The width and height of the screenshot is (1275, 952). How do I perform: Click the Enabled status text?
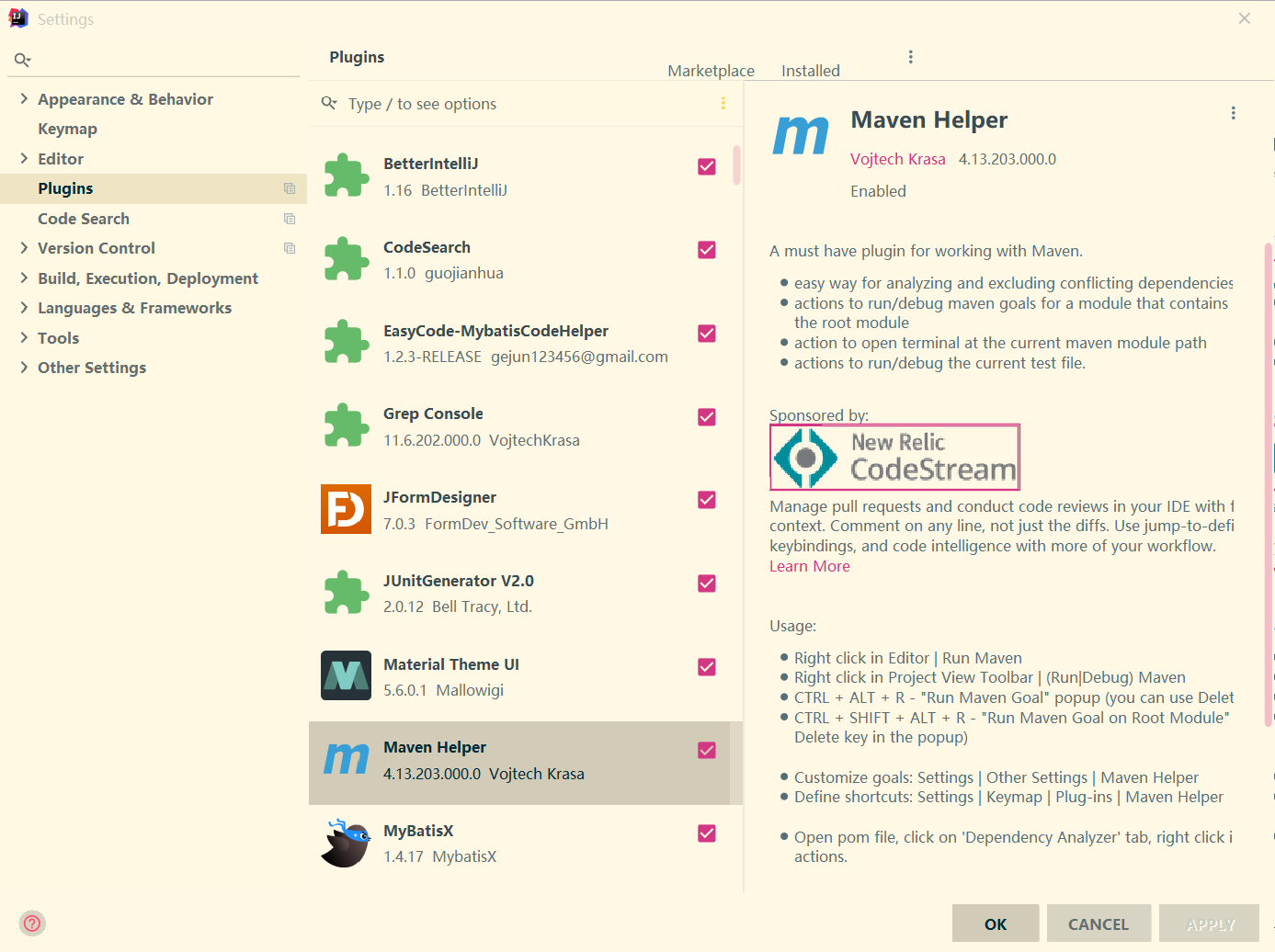click(878, 191)
